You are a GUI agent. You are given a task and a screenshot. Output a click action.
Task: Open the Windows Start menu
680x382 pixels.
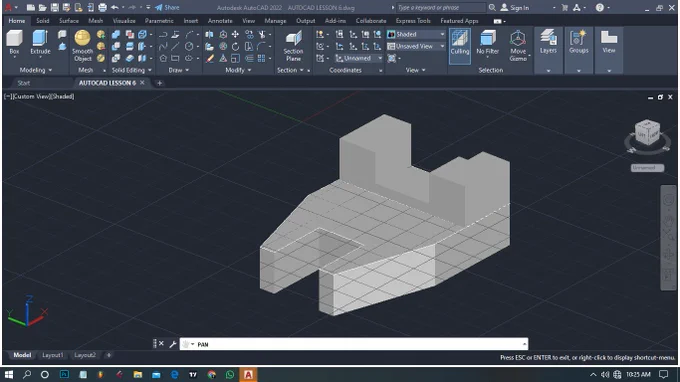pyautogui.click(x=9, y=374)
